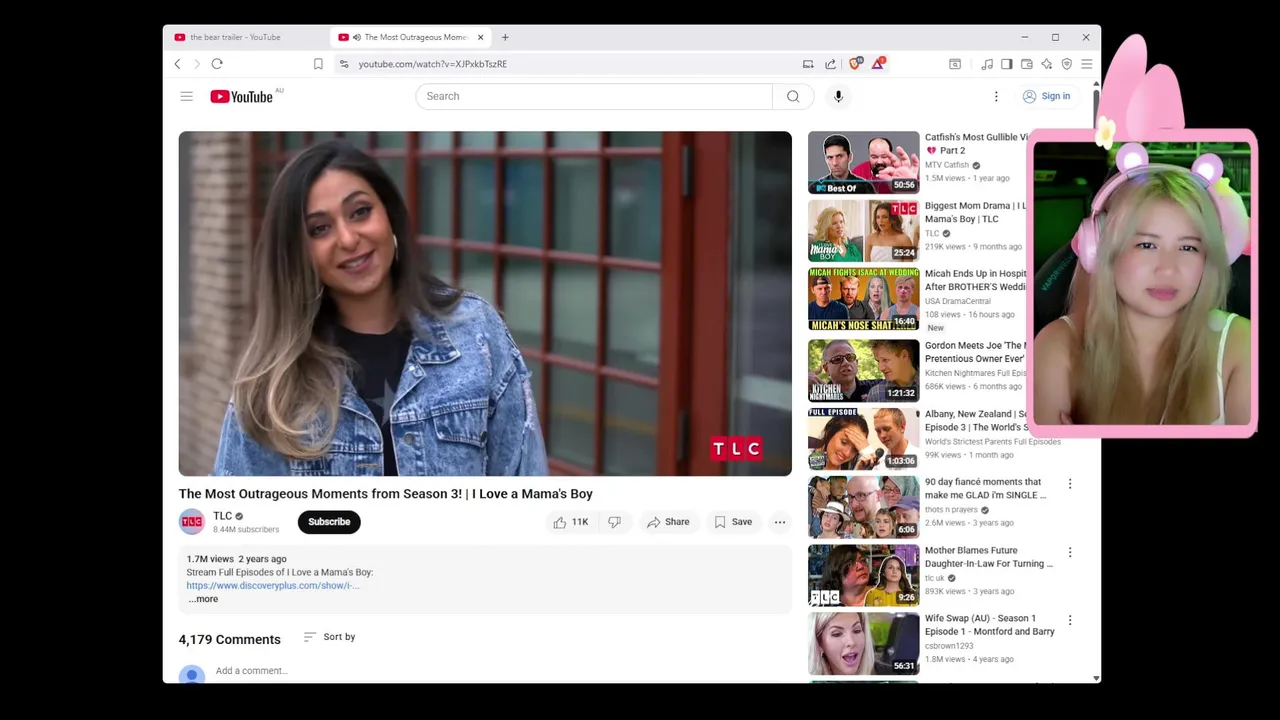Switch to the bear trailer tab
This screenshot has width=1280, height=720.
[235, 37]
